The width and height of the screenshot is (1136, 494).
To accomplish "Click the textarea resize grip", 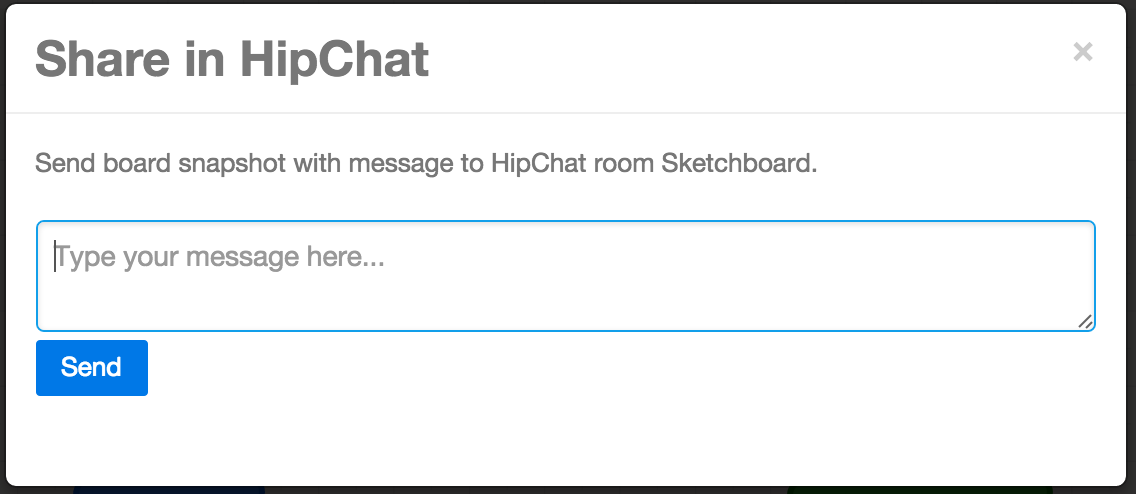I will click(1085, 322).
